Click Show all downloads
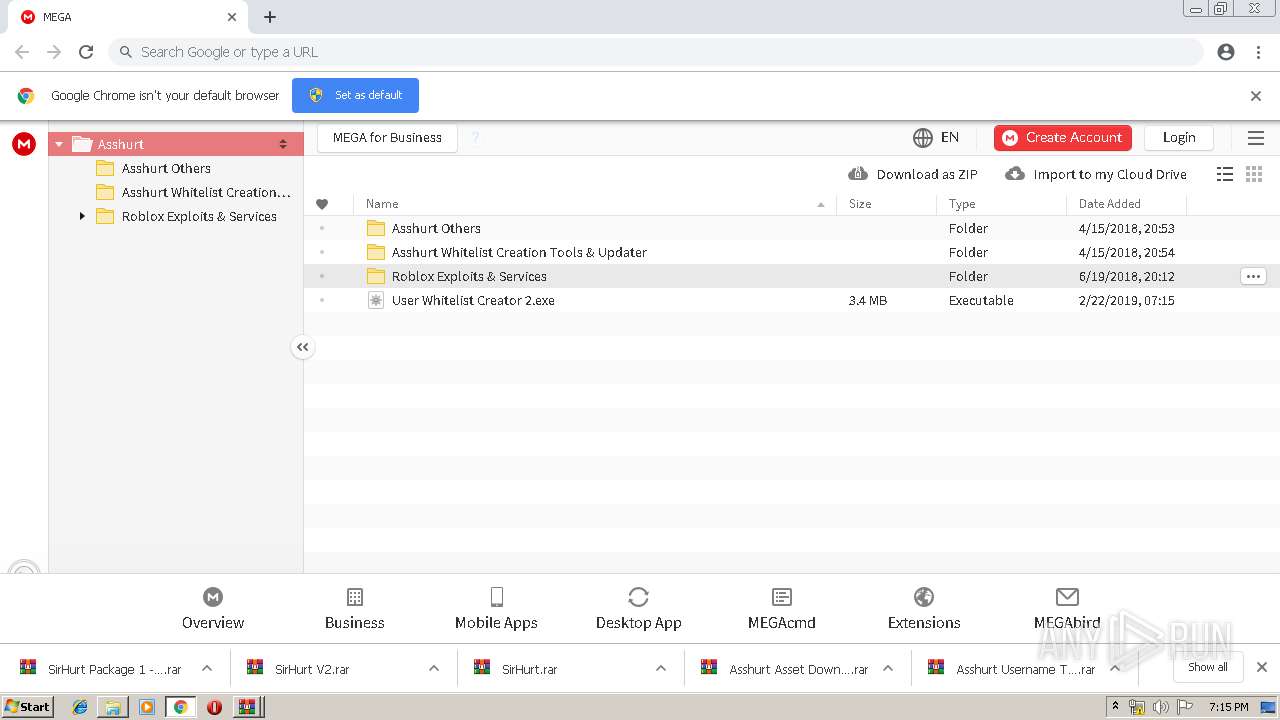 [1207, 667]
